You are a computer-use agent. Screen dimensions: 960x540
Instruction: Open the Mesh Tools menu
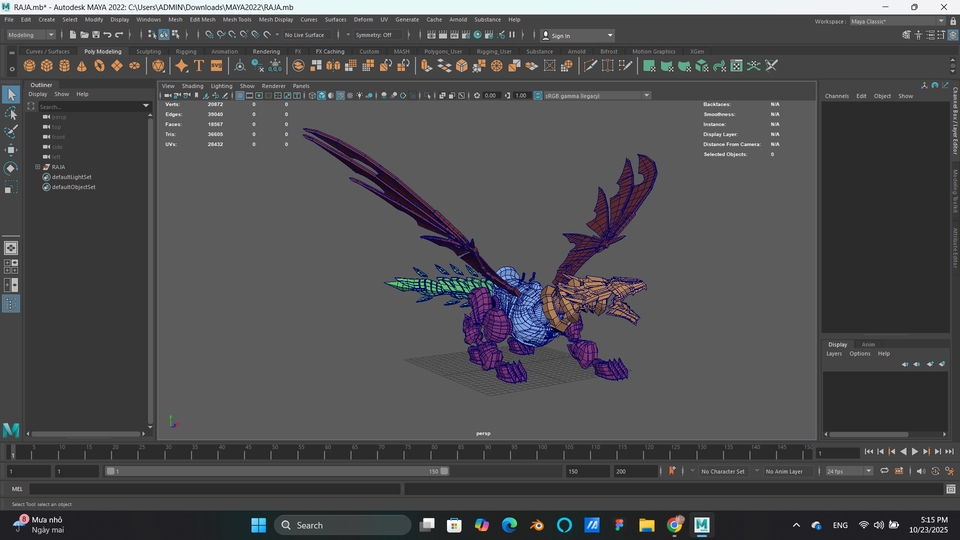point(237,20)
